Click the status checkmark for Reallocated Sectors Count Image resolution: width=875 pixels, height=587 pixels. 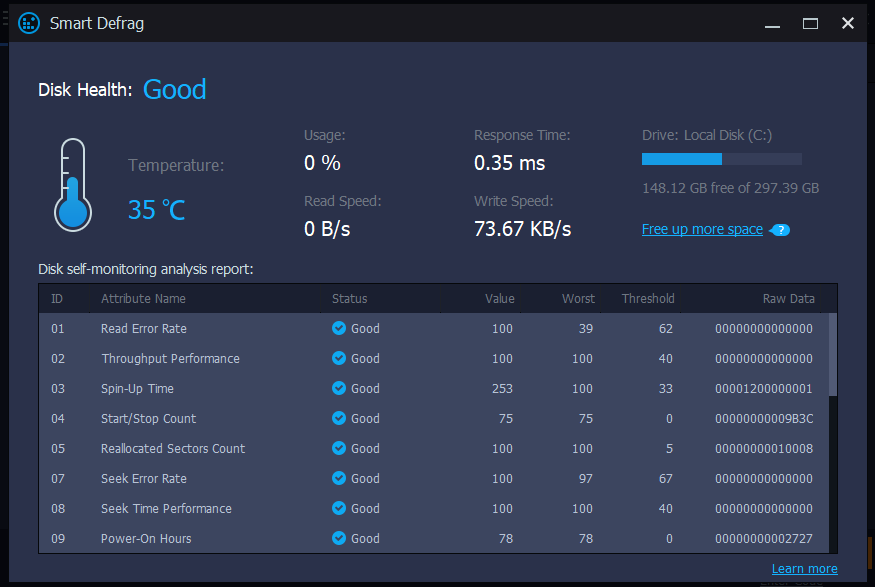coord(339,448)
